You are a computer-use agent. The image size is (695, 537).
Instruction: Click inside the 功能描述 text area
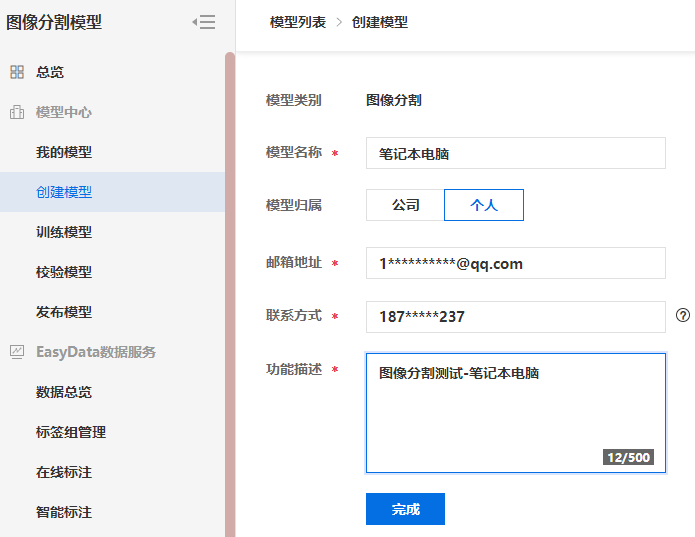point(515,412)
